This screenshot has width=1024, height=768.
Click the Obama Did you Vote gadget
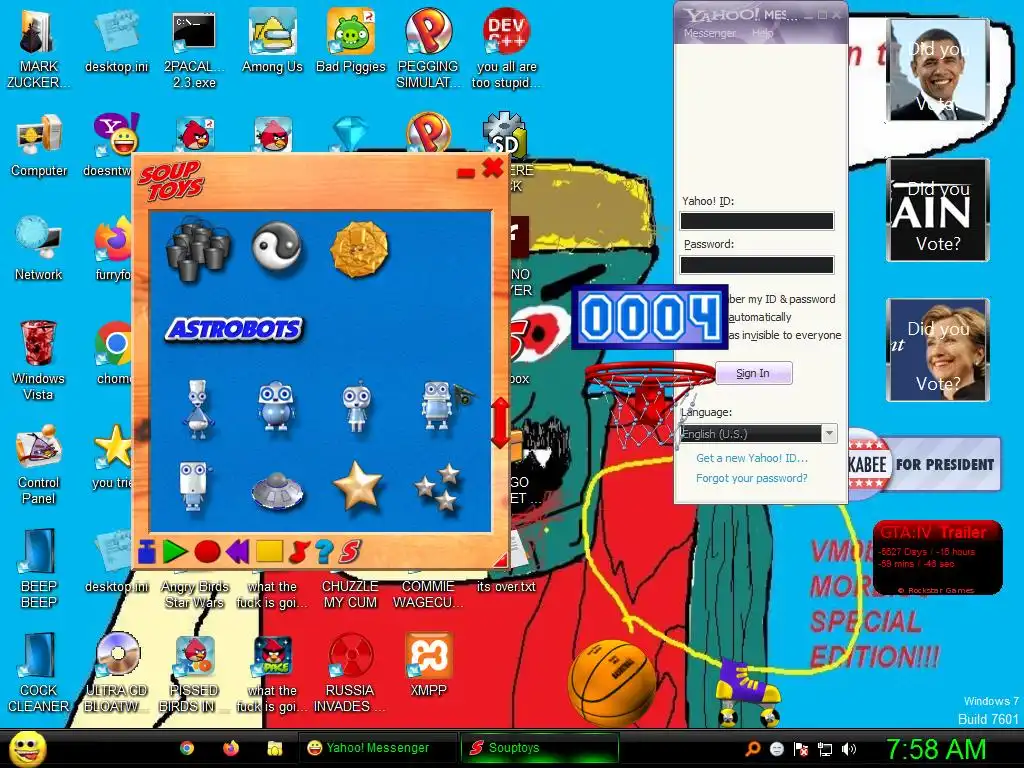point(938,70)
